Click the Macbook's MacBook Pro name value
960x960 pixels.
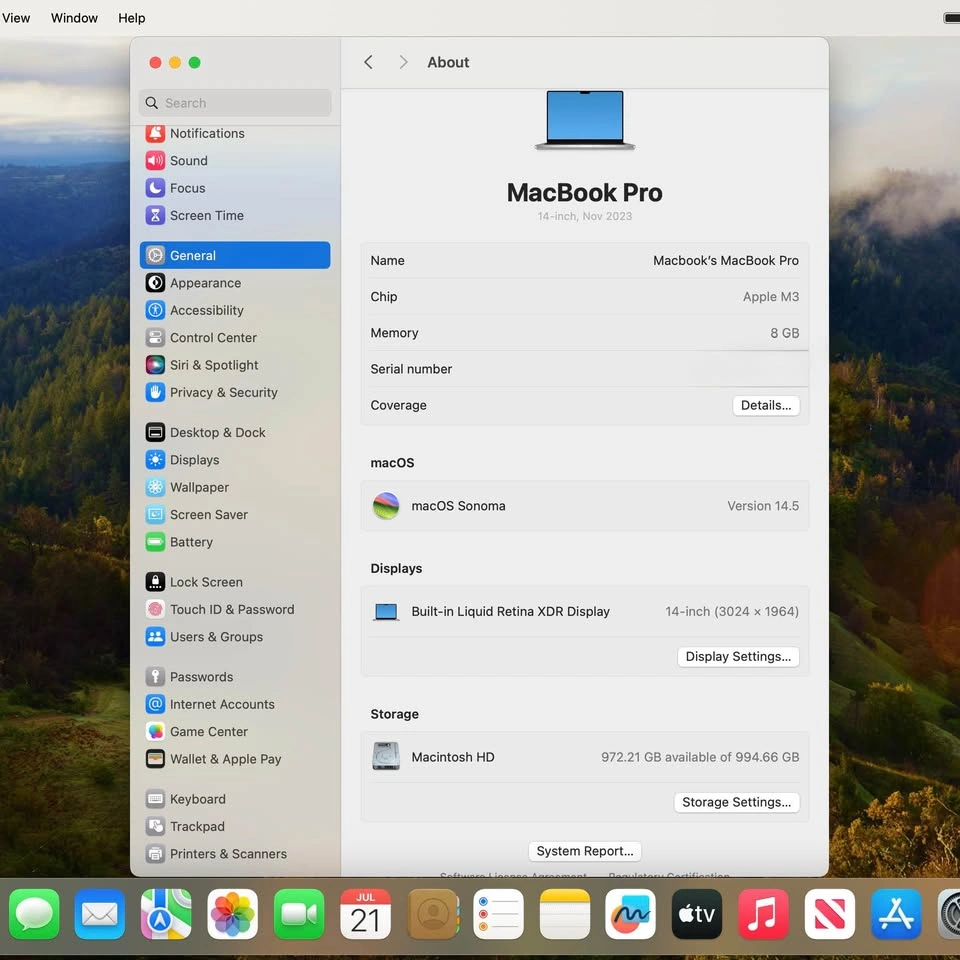point(726,261)
